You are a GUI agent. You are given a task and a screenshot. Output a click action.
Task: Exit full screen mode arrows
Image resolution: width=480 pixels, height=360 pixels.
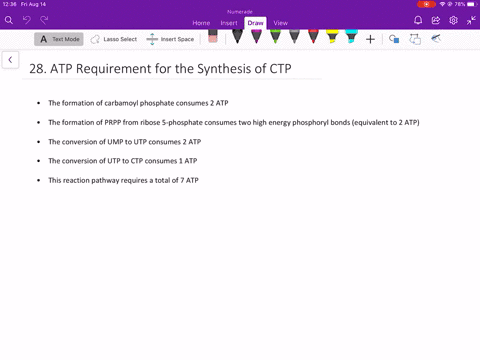tap(471, 20)
